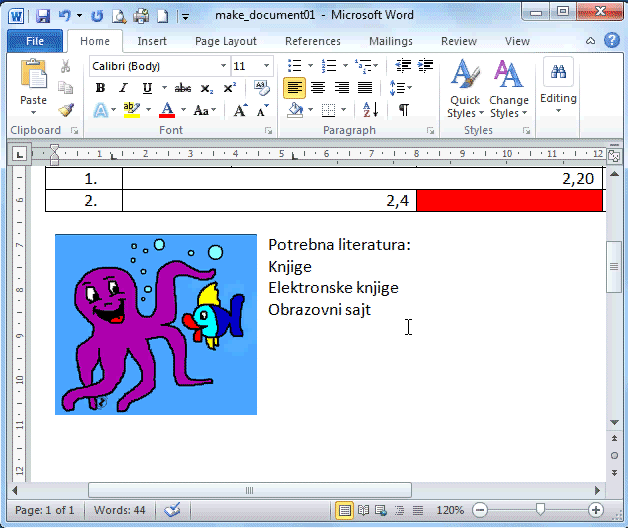Select the octopus picture in document
Screen dimensions: 628x528
point(156,324)
